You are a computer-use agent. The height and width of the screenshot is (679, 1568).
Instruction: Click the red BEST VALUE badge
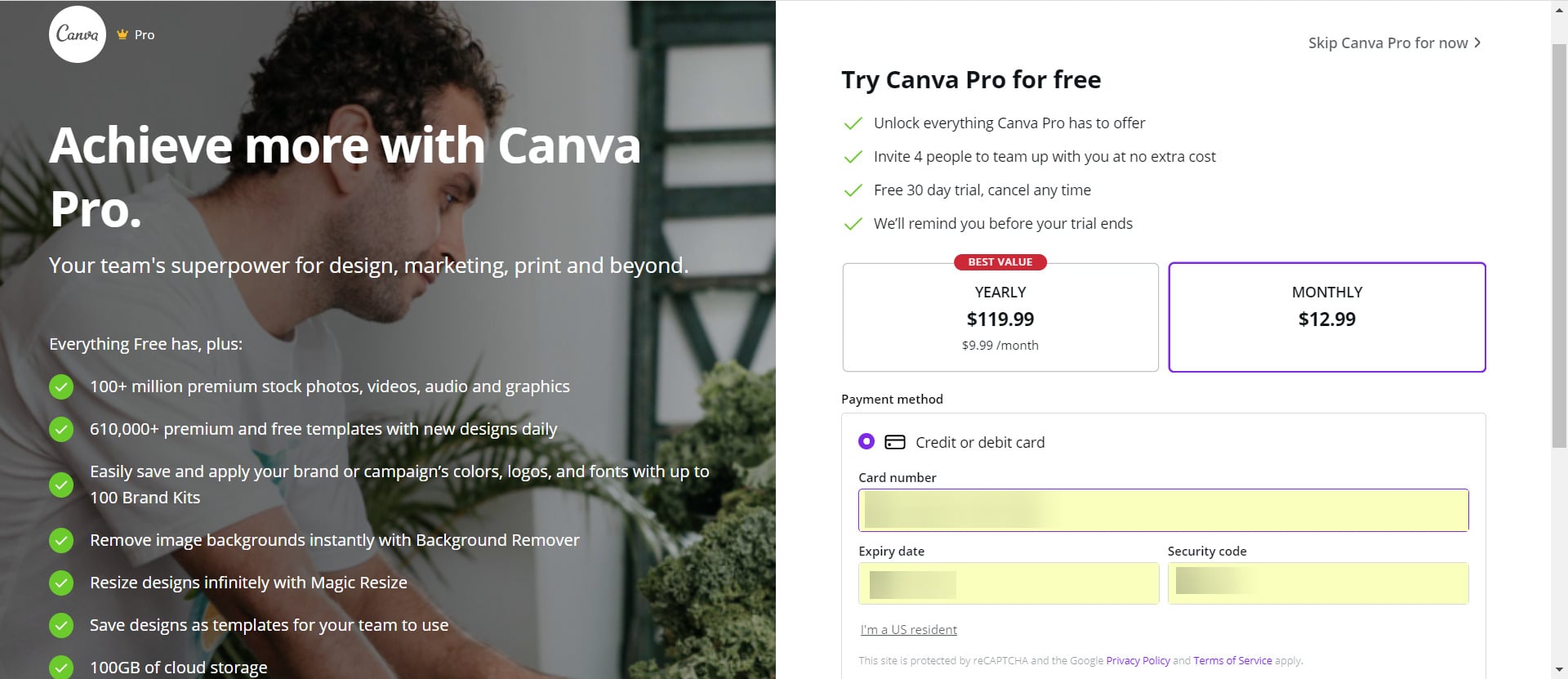point(1000,261)
